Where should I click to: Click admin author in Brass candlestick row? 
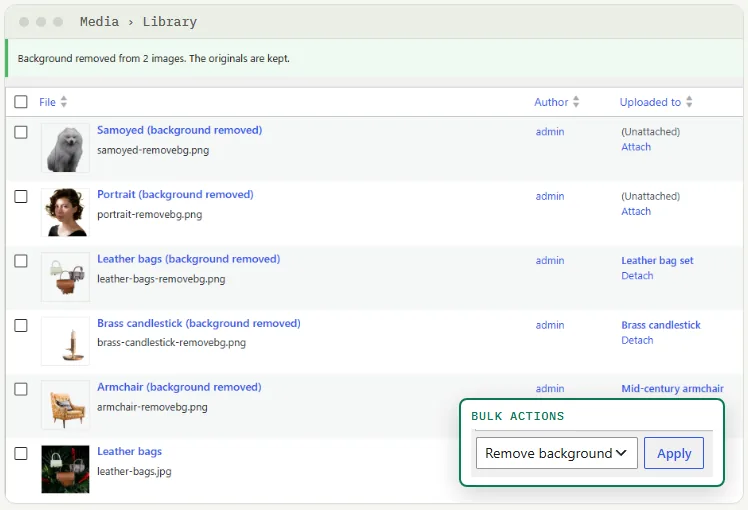tap(550, 325)
